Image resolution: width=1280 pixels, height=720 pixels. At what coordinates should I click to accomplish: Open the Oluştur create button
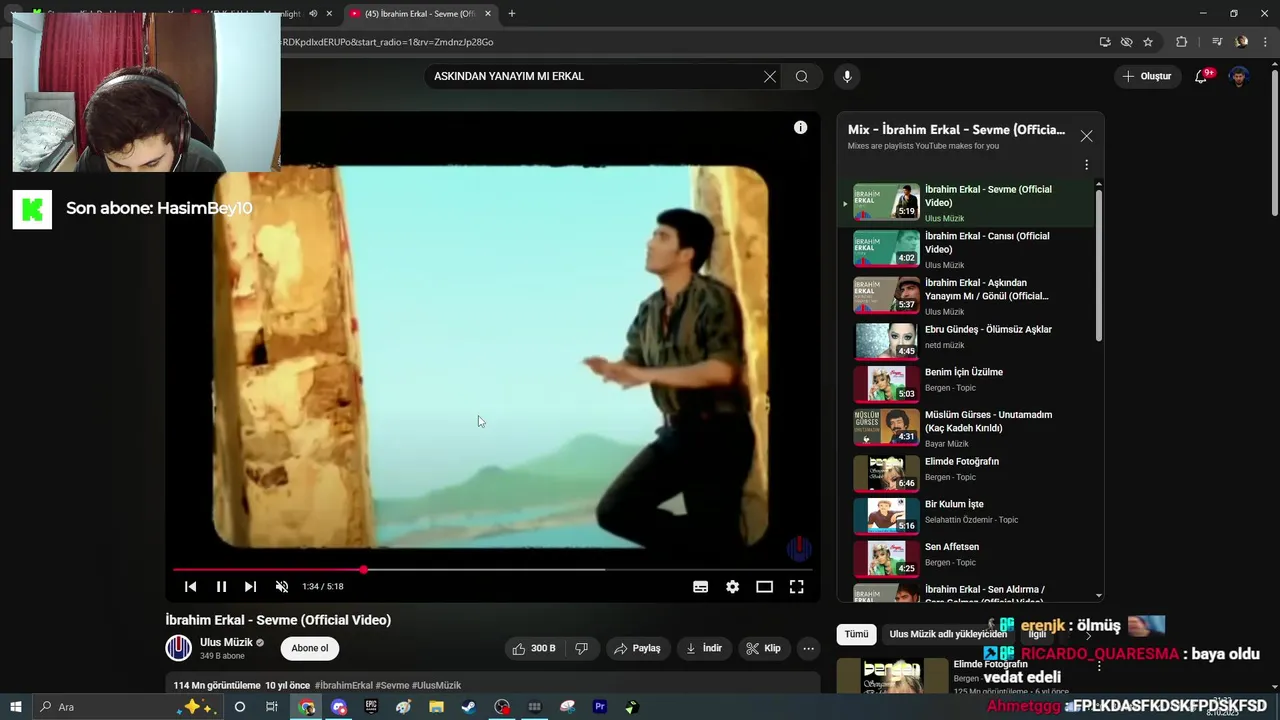[1146, 76]
